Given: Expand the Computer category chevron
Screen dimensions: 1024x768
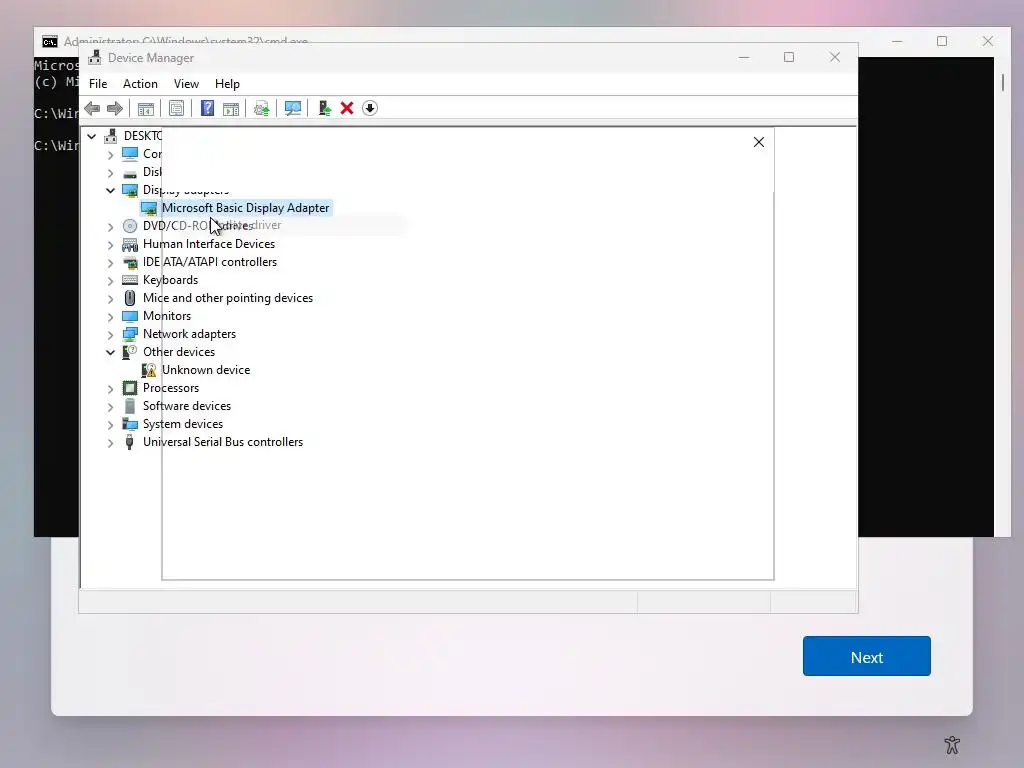Looking at the screenshot, I should pos(110,155).
